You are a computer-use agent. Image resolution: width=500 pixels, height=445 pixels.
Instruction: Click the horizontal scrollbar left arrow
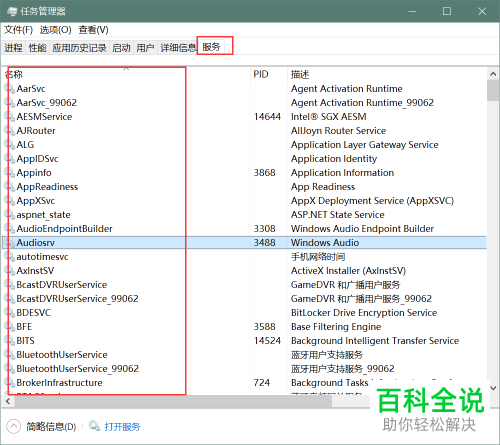(8, 401)
